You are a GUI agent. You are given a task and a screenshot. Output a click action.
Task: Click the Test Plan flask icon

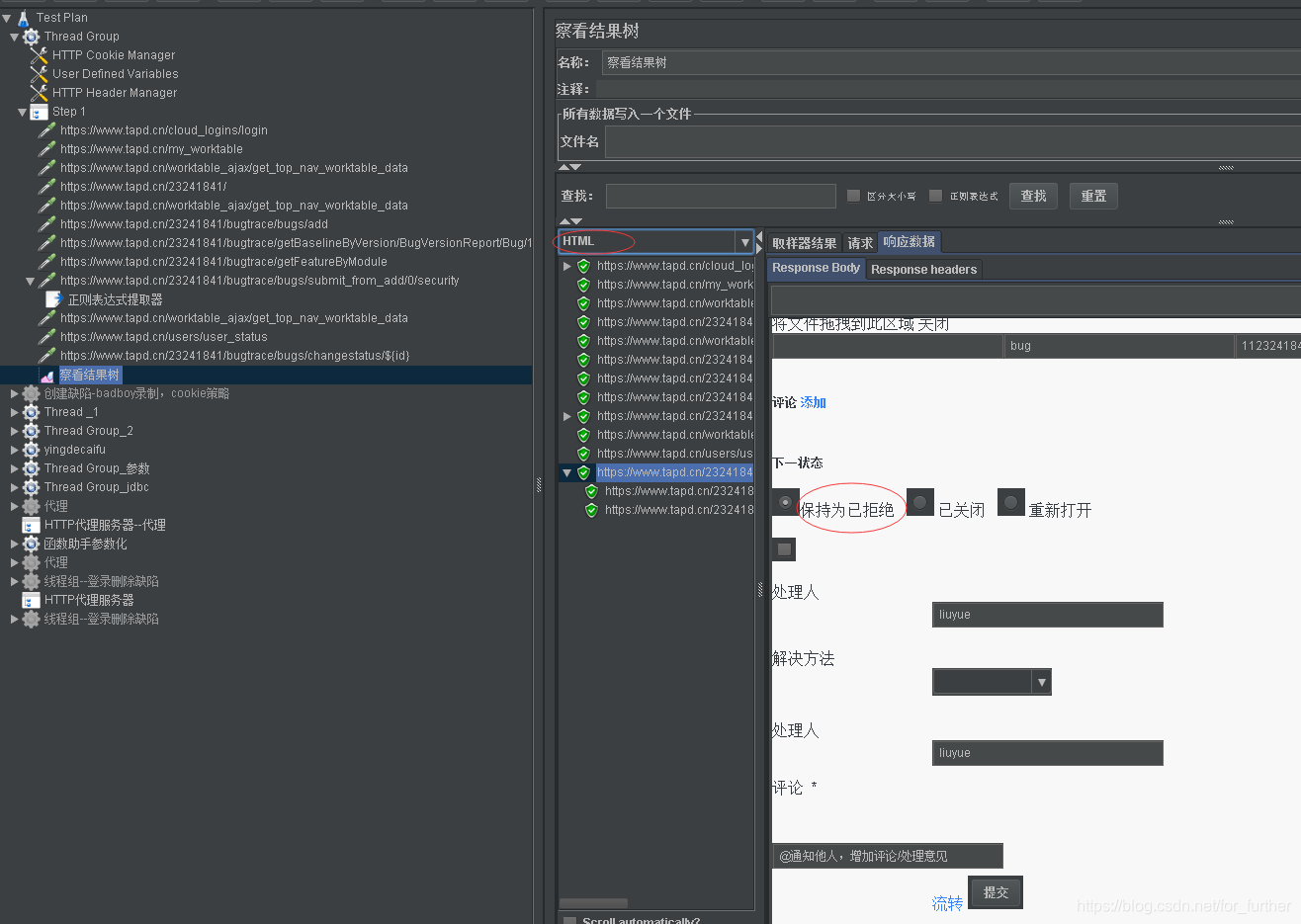tap(23, 18)
